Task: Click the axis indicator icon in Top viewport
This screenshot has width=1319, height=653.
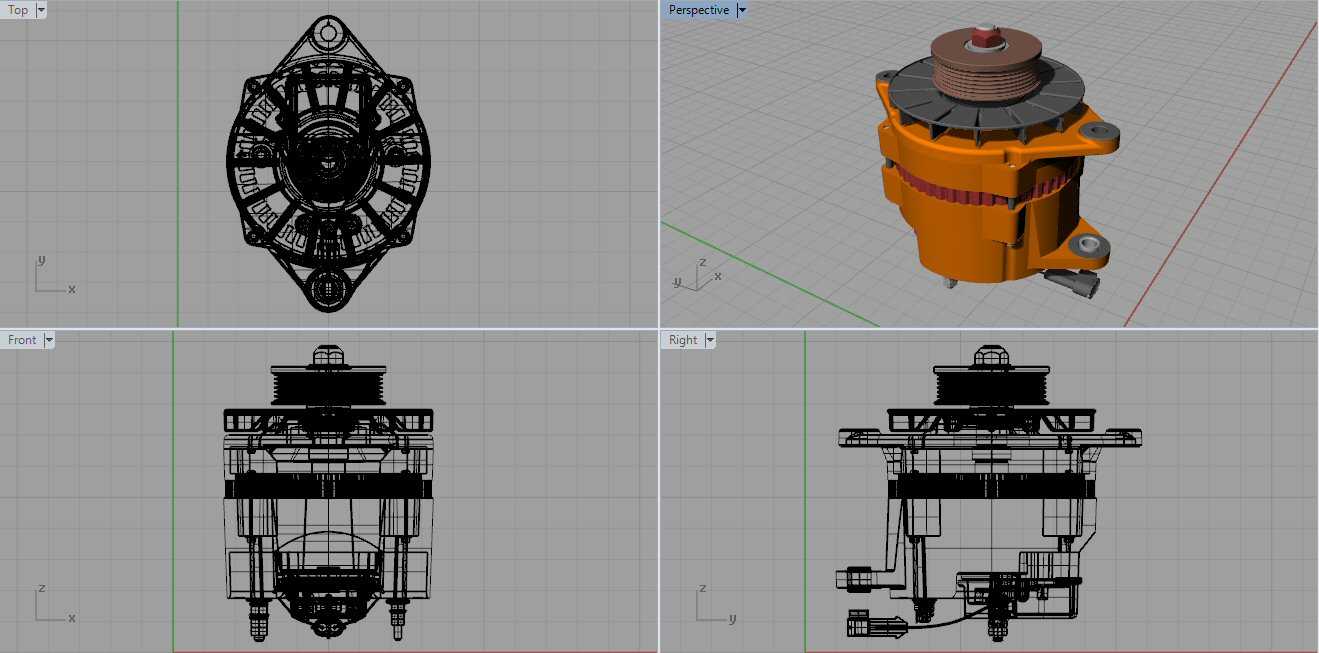Action: pyautogui.click(x=55, y=275)
